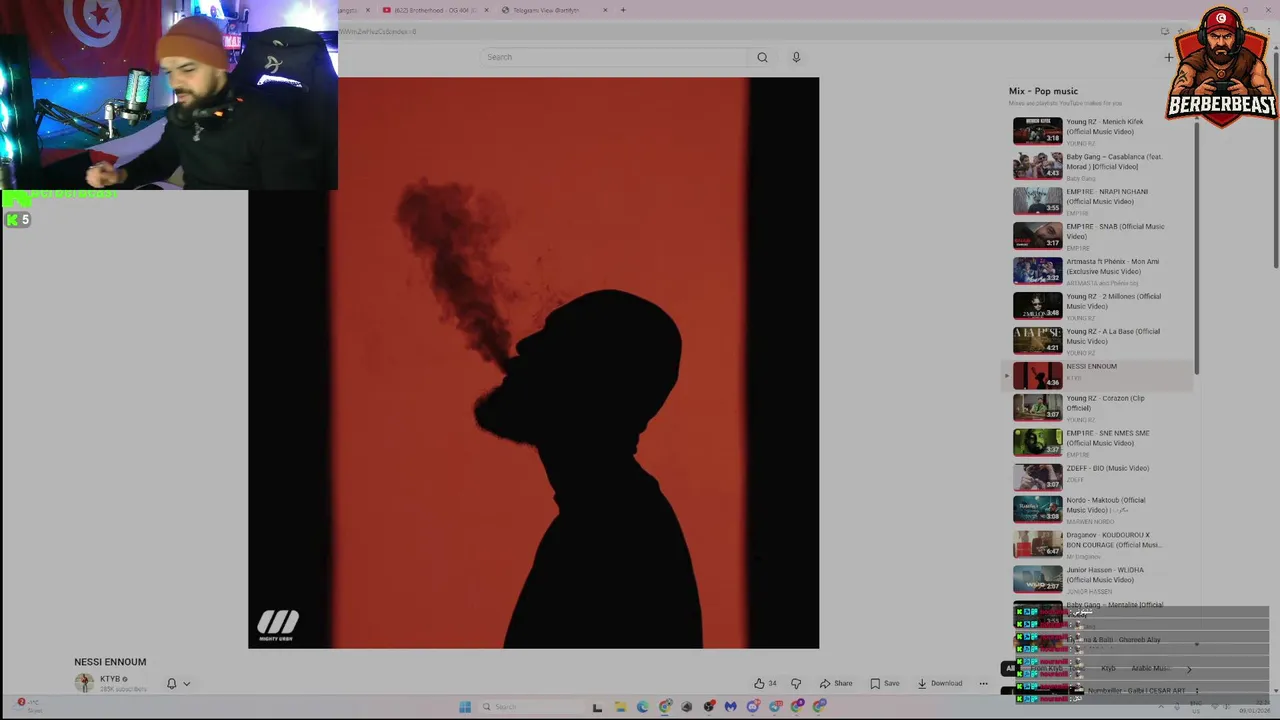Open File Explorer from the taskbar
The image size is (1280, 720).
point(620,707)
